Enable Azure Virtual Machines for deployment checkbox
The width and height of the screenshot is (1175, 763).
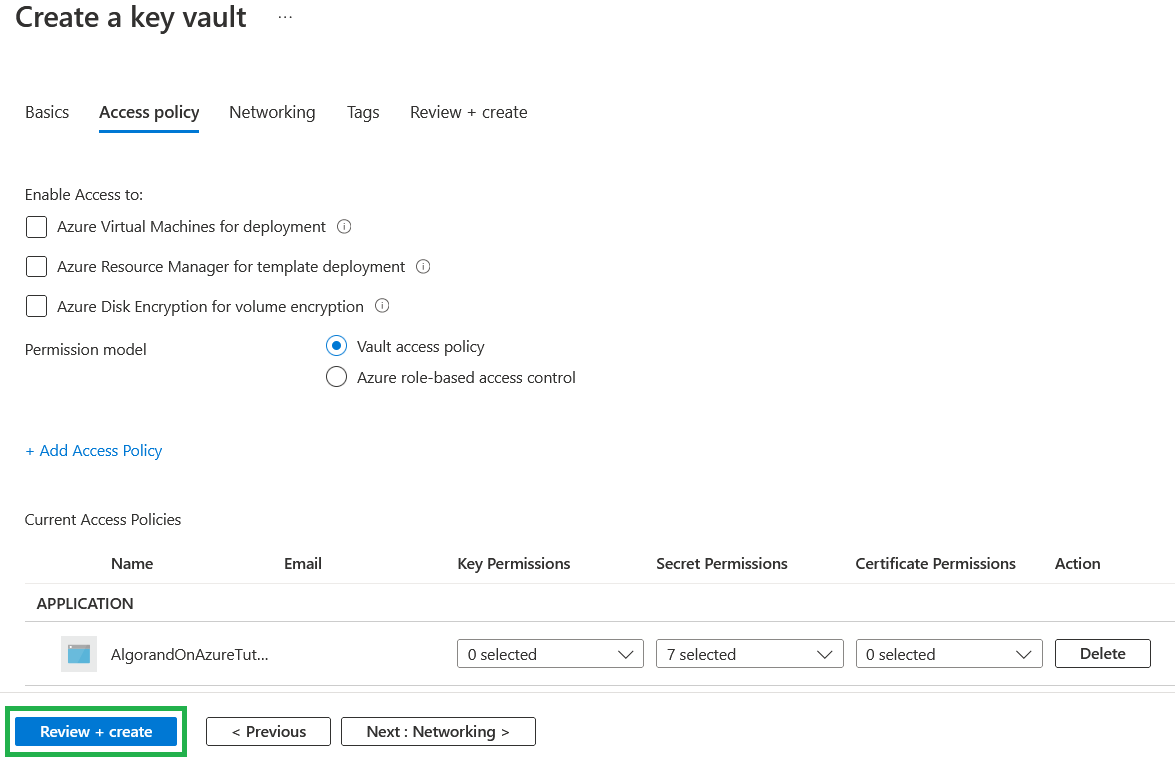(x=37, y=227)
